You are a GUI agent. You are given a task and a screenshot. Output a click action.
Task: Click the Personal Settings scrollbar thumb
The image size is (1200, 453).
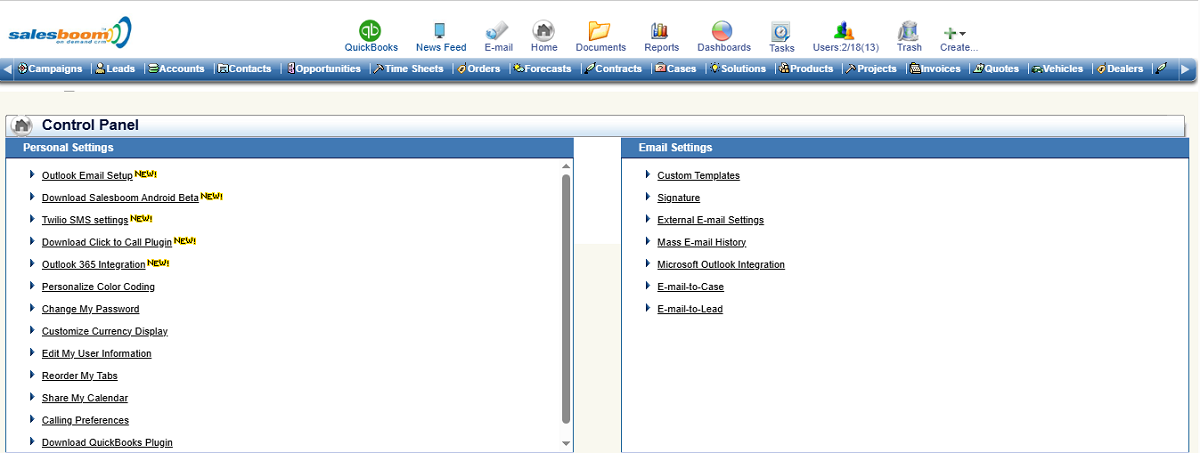click(x=566, y=299)
